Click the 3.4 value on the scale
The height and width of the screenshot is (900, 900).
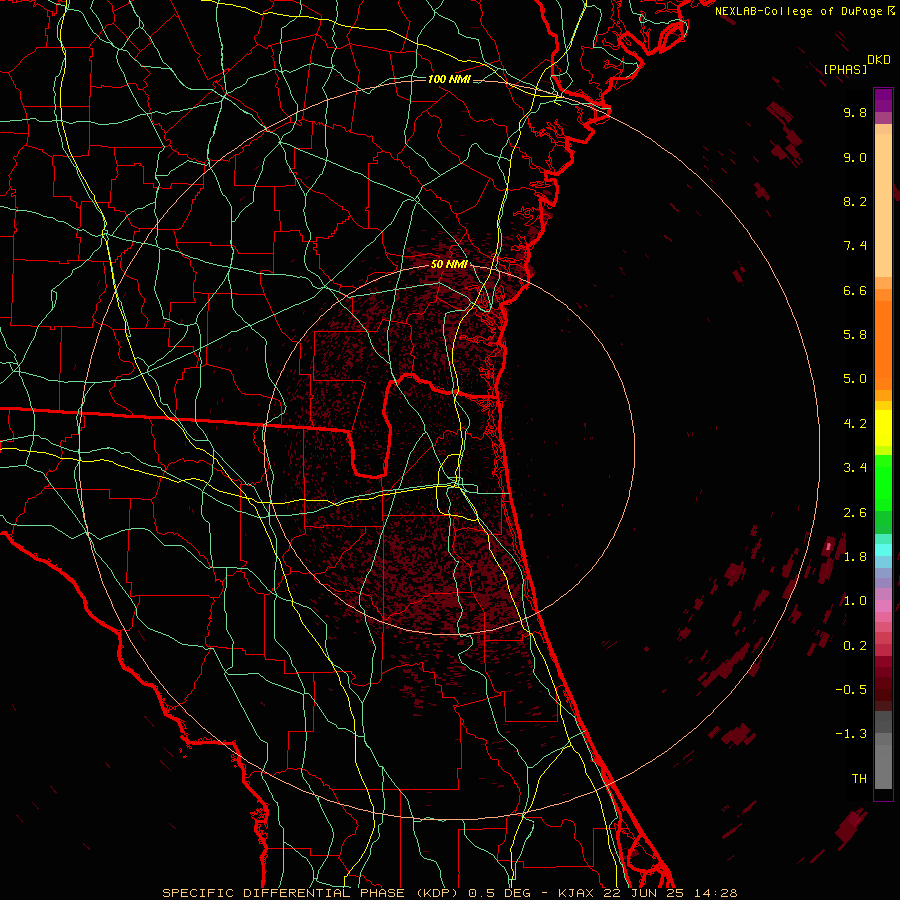click(855, 468)
